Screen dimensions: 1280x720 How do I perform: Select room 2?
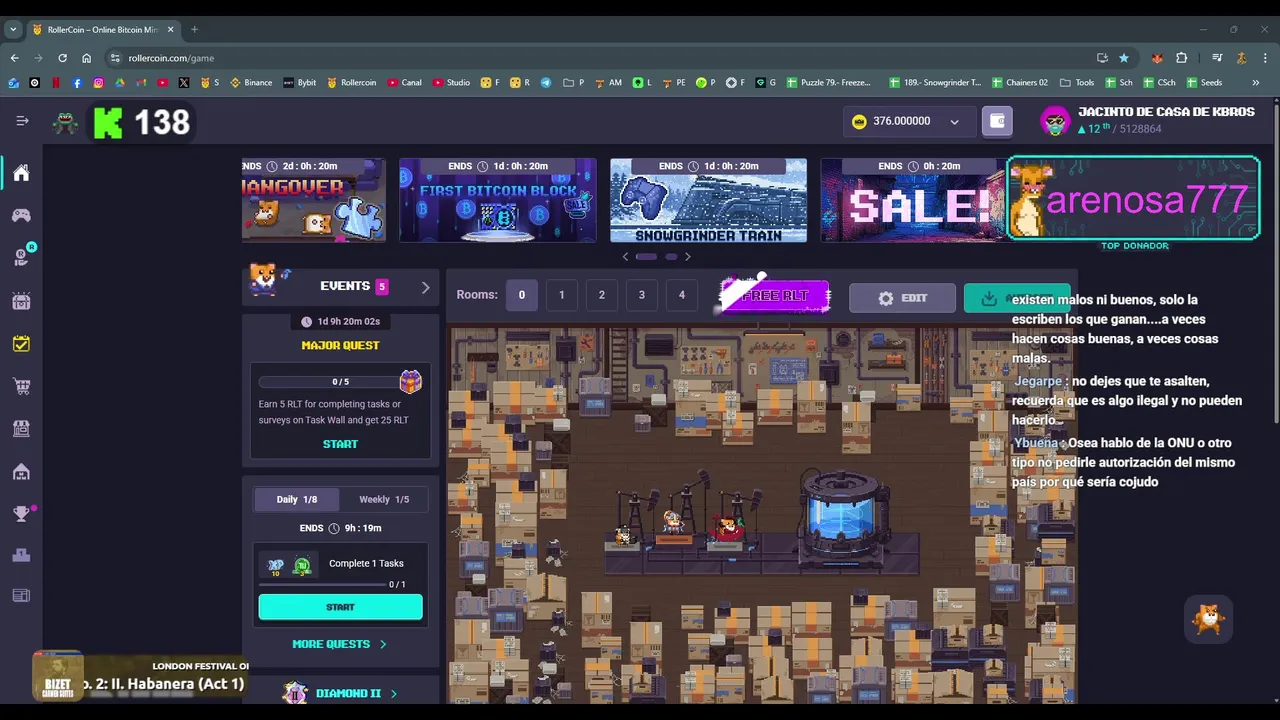pyautogui.click(x=601, y=295)
